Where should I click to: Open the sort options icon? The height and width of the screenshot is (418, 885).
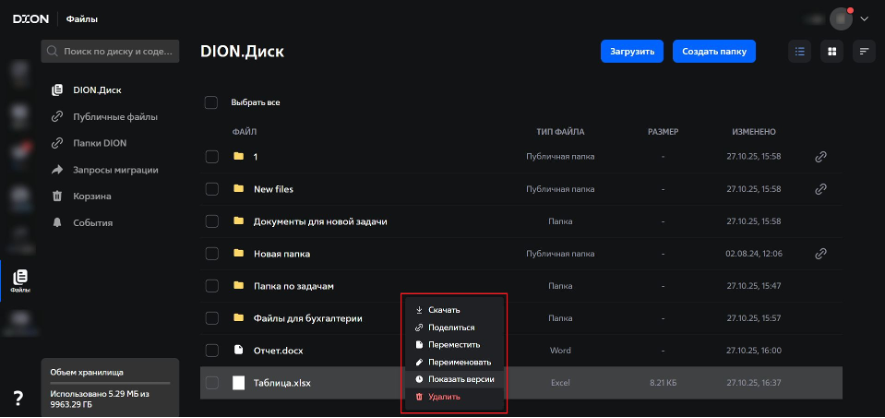pos(864,51)
